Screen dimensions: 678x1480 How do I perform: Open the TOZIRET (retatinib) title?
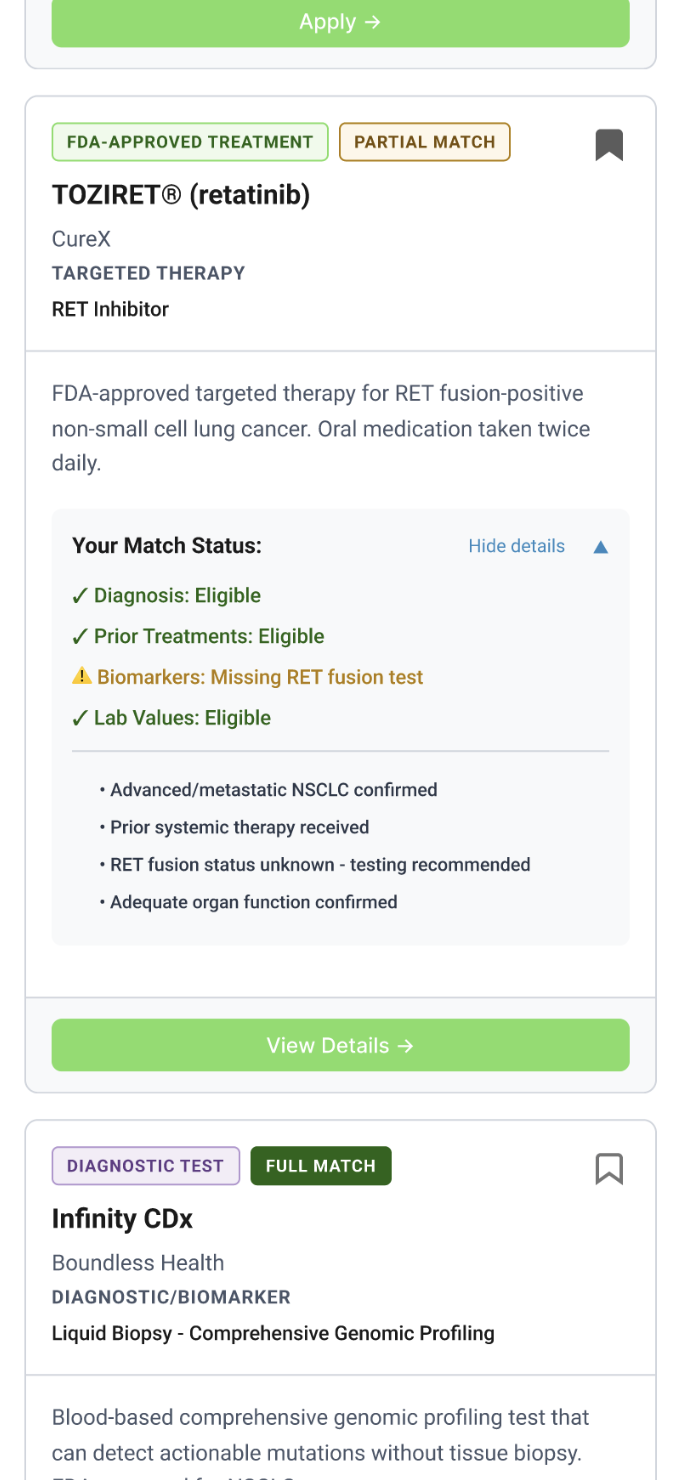coord(181,195)
